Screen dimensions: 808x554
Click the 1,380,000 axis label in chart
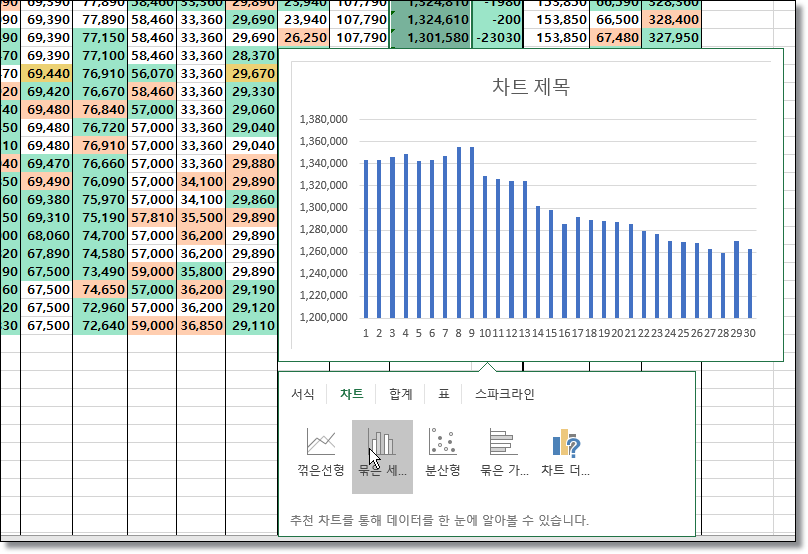tap(324, 119)
